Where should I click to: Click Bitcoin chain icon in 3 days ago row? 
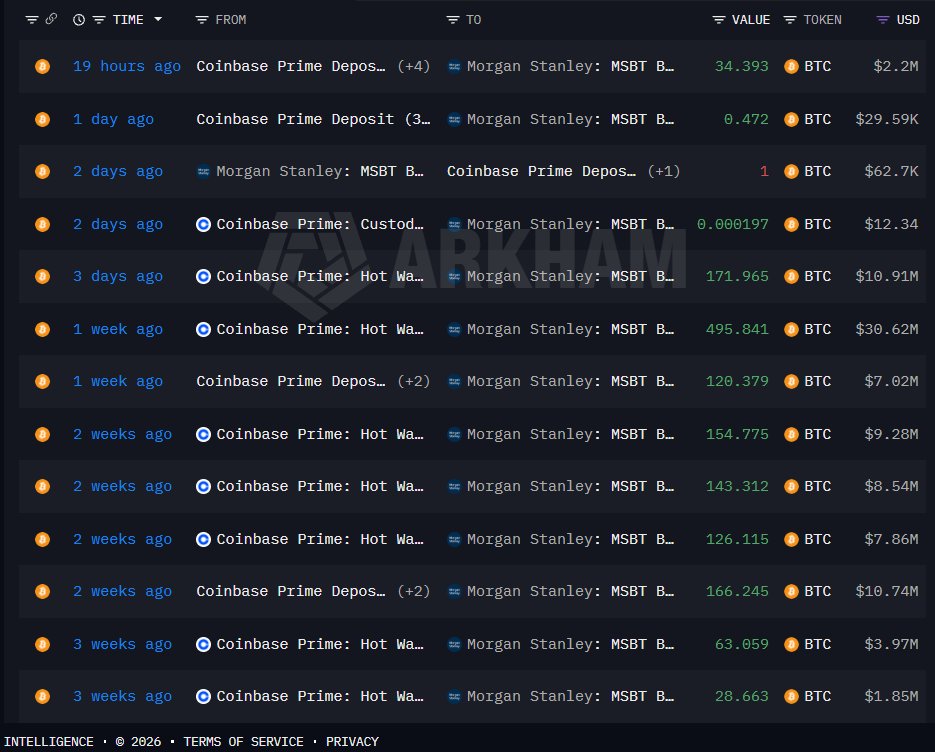(x=42, y=277)
